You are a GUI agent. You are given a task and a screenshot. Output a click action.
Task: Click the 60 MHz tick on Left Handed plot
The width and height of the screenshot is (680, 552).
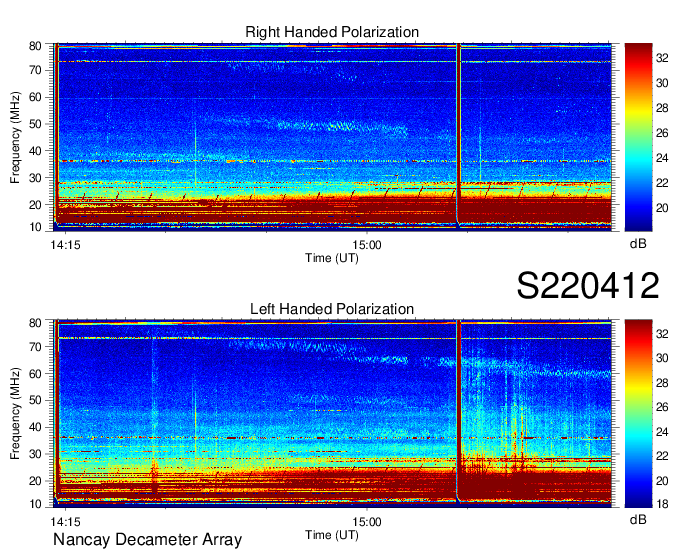(x=35, y=374)
